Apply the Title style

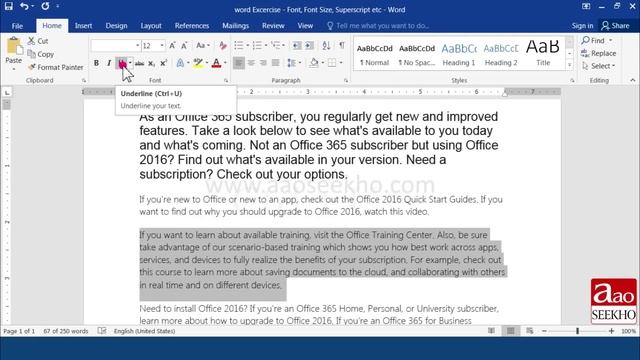pyautogui.click(x=543, y=55)
